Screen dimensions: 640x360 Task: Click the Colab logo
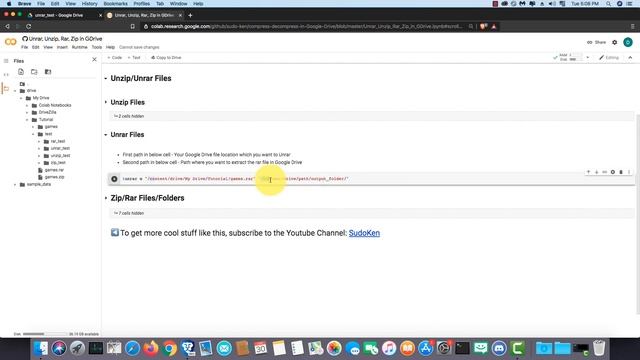point(11,42)
